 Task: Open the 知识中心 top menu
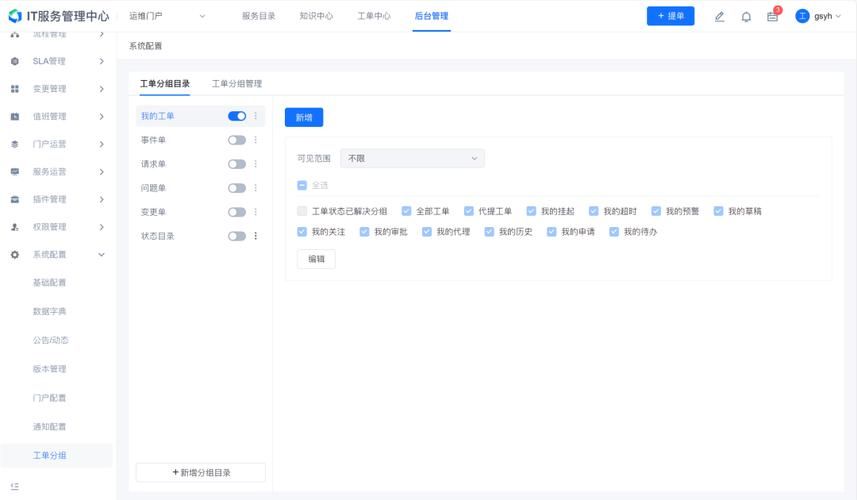(316, 16)
